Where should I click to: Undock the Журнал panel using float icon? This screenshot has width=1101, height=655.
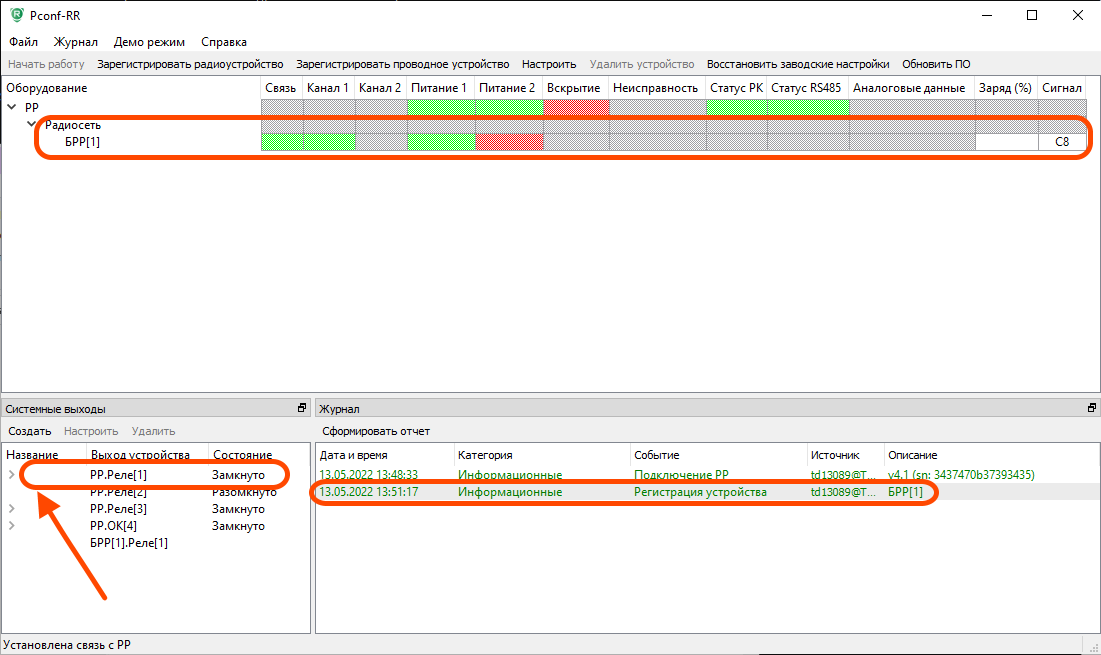coord(1092,408)
